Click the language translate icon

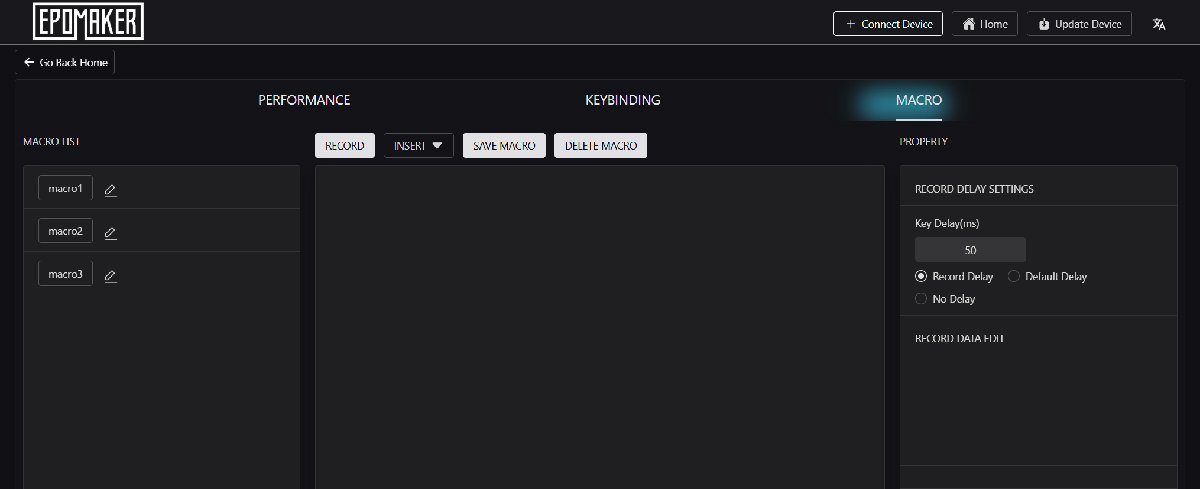pos(1159,24)
